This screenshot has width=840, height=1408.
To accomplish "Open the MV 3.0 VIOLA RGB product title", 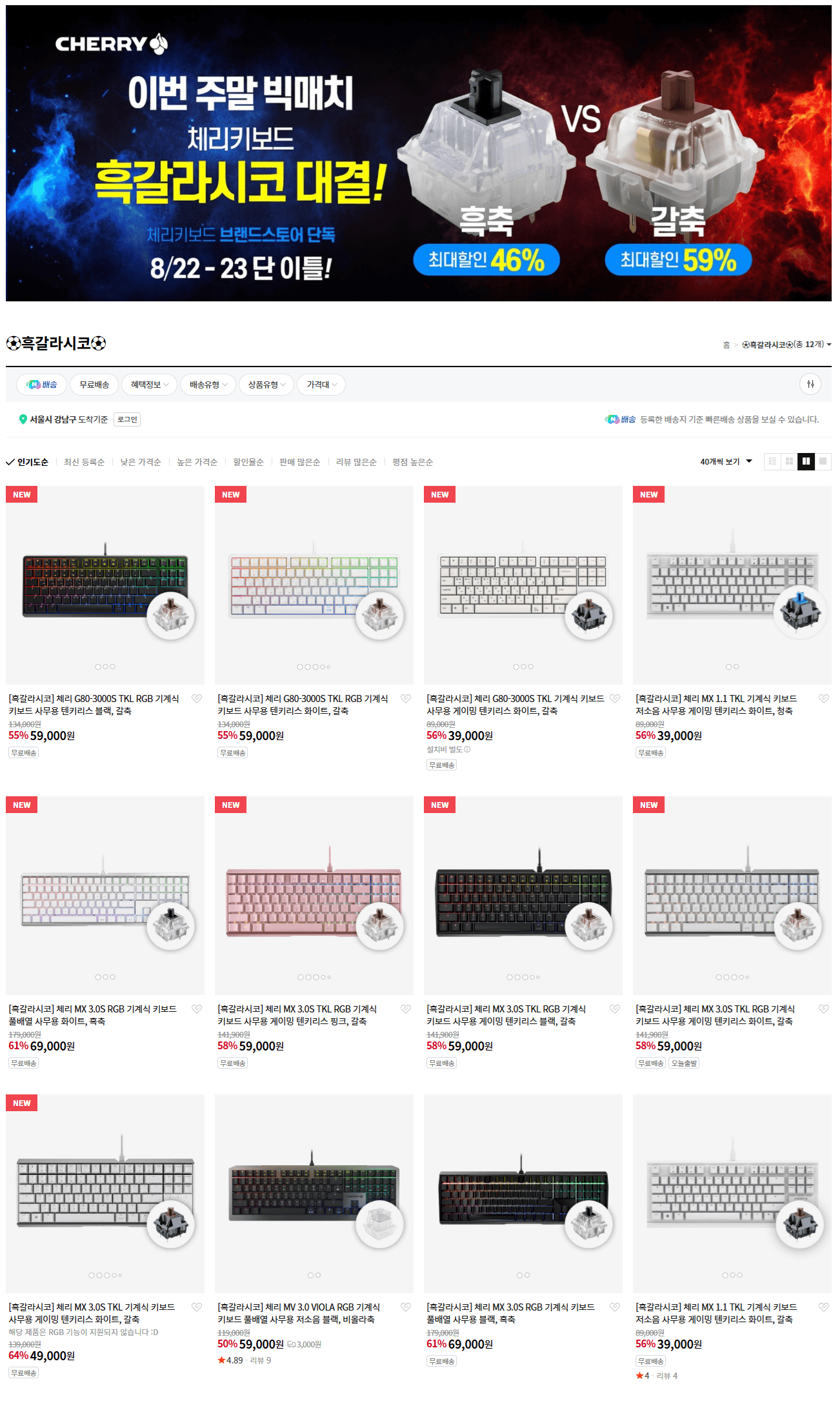I will (x=299, y=1313).
